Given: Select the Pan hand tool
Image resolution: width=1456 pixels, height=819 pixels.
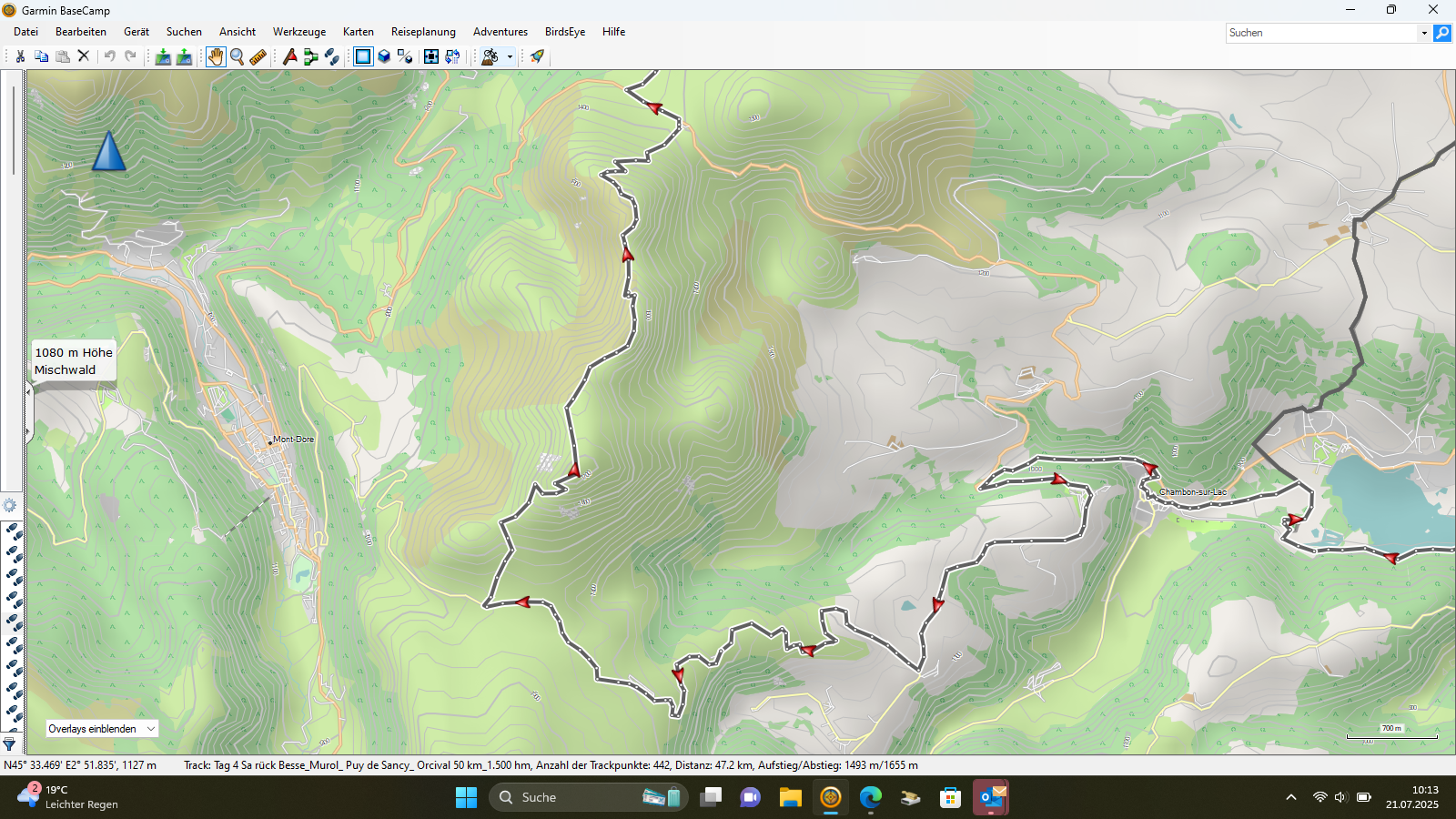Looking at the screenshot, I should [215, 56].
